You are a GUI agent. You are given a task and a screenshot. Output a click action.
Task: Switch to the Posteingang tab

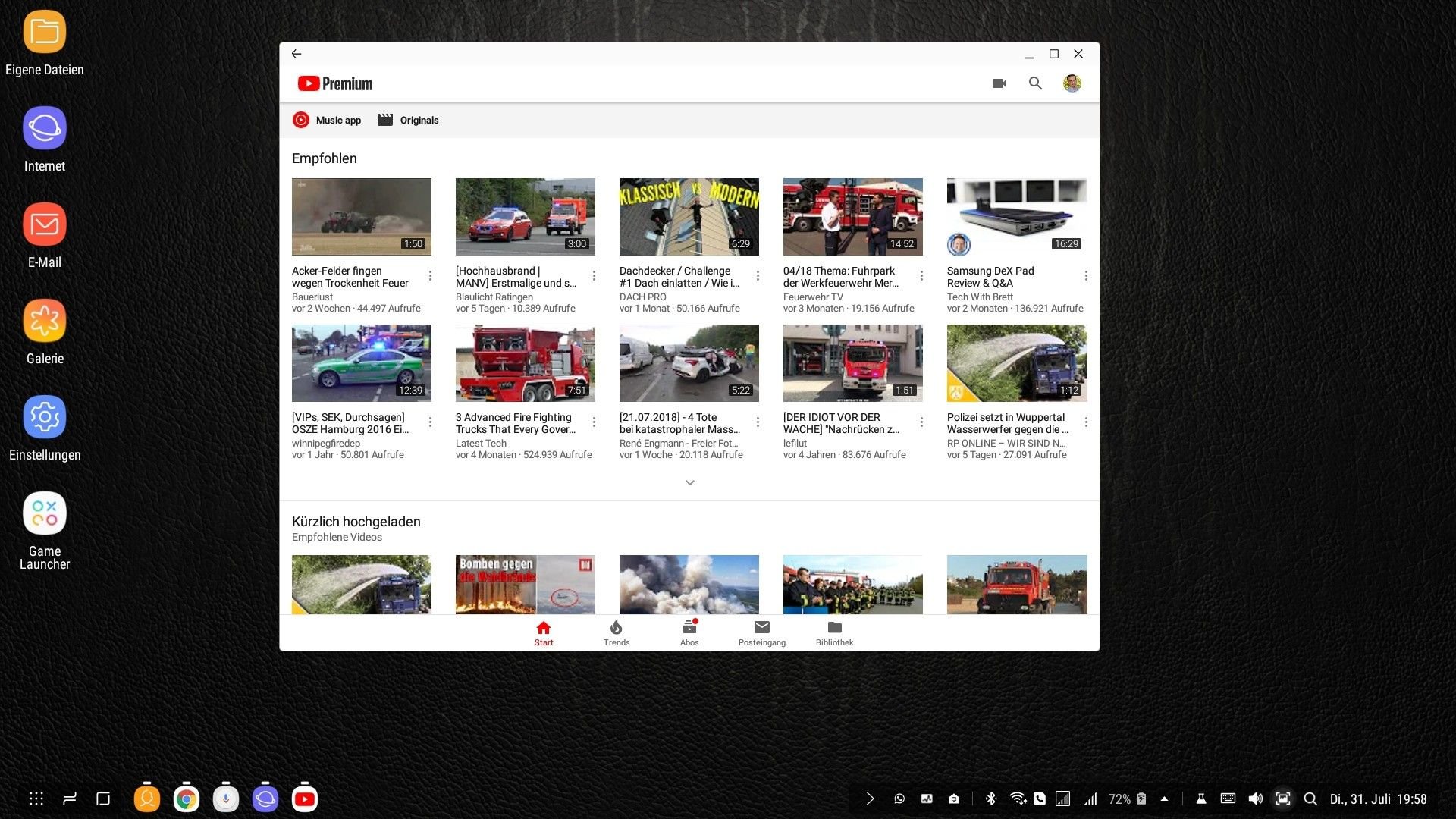762,633
